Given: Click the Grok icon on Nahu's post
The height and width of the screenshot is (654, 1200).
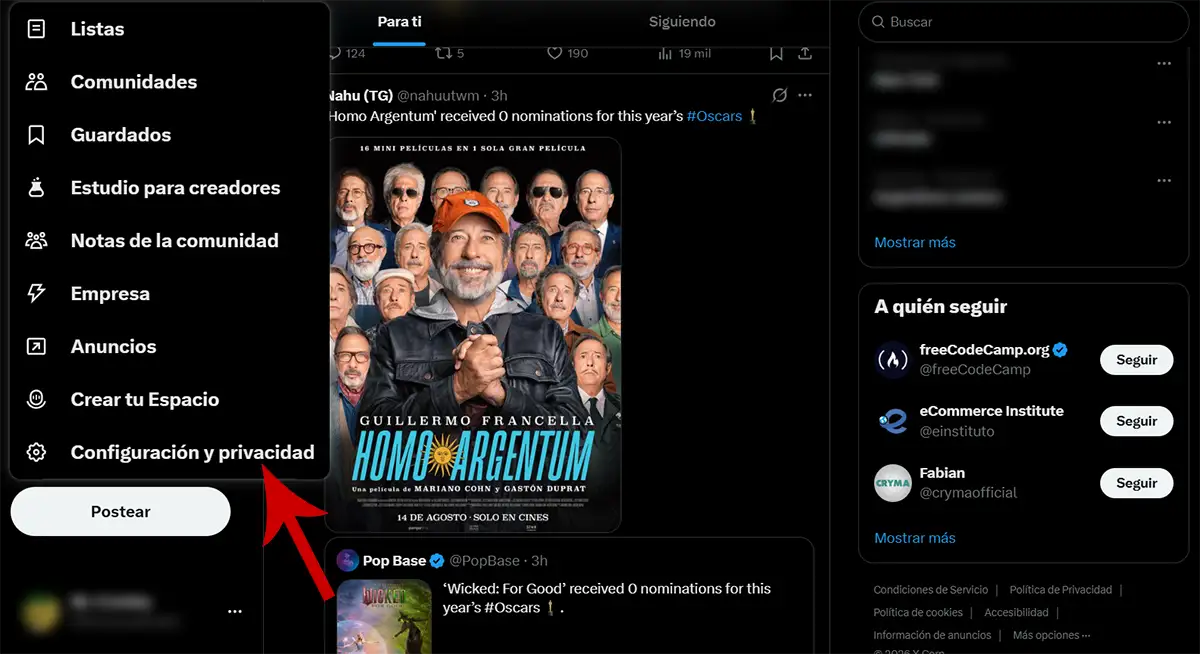Looking at the screenshot, I should click(780, 95).
